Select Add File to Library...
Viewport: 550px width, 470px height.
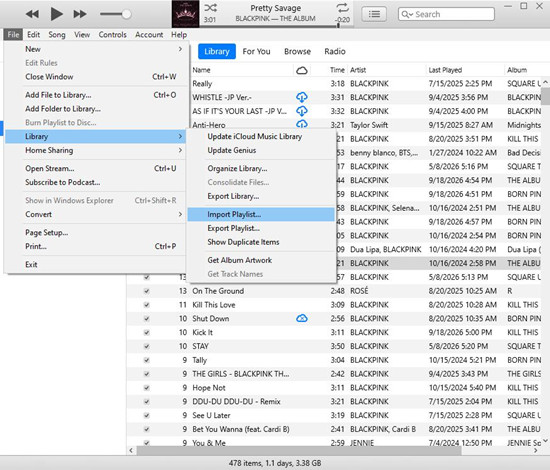95,95
